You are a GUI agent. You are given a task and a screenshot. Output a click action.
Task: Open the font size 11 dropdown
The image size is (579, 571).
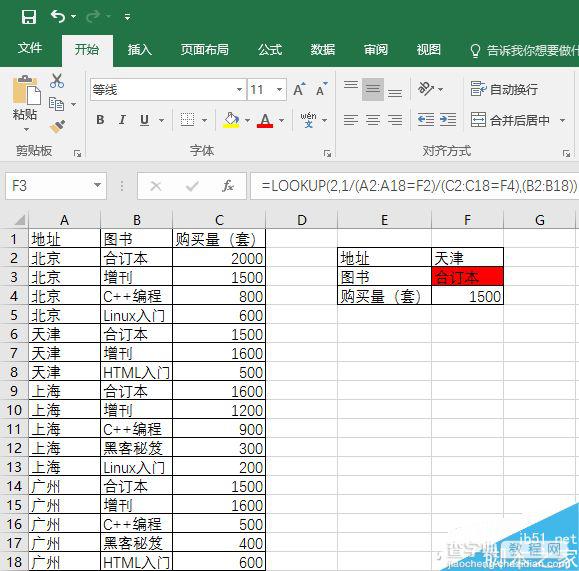click(280, 89)
